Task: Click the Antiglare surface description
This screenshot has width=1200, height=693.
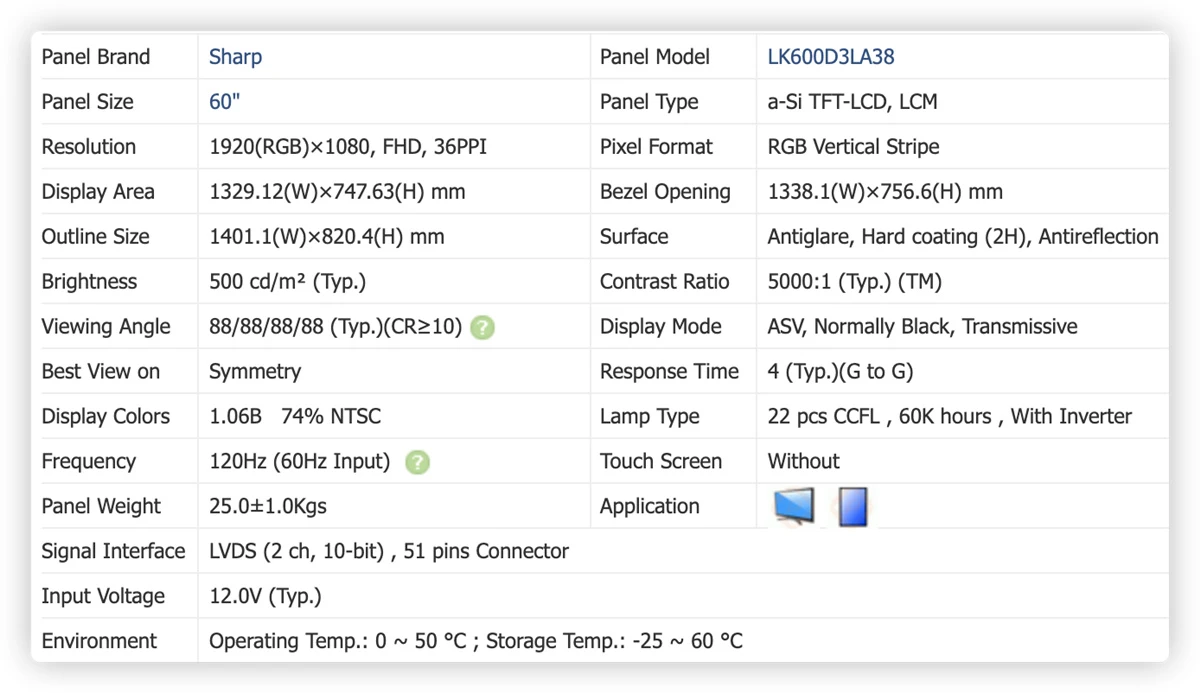Action: (x=963, y=237)
